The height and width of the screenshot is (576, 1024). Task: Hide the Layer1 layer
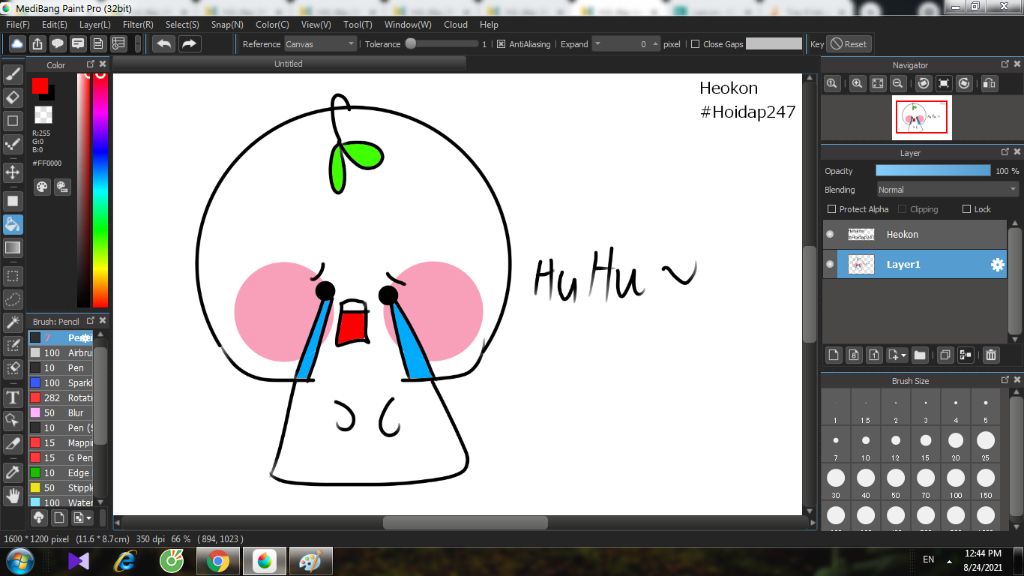(830, 264)
